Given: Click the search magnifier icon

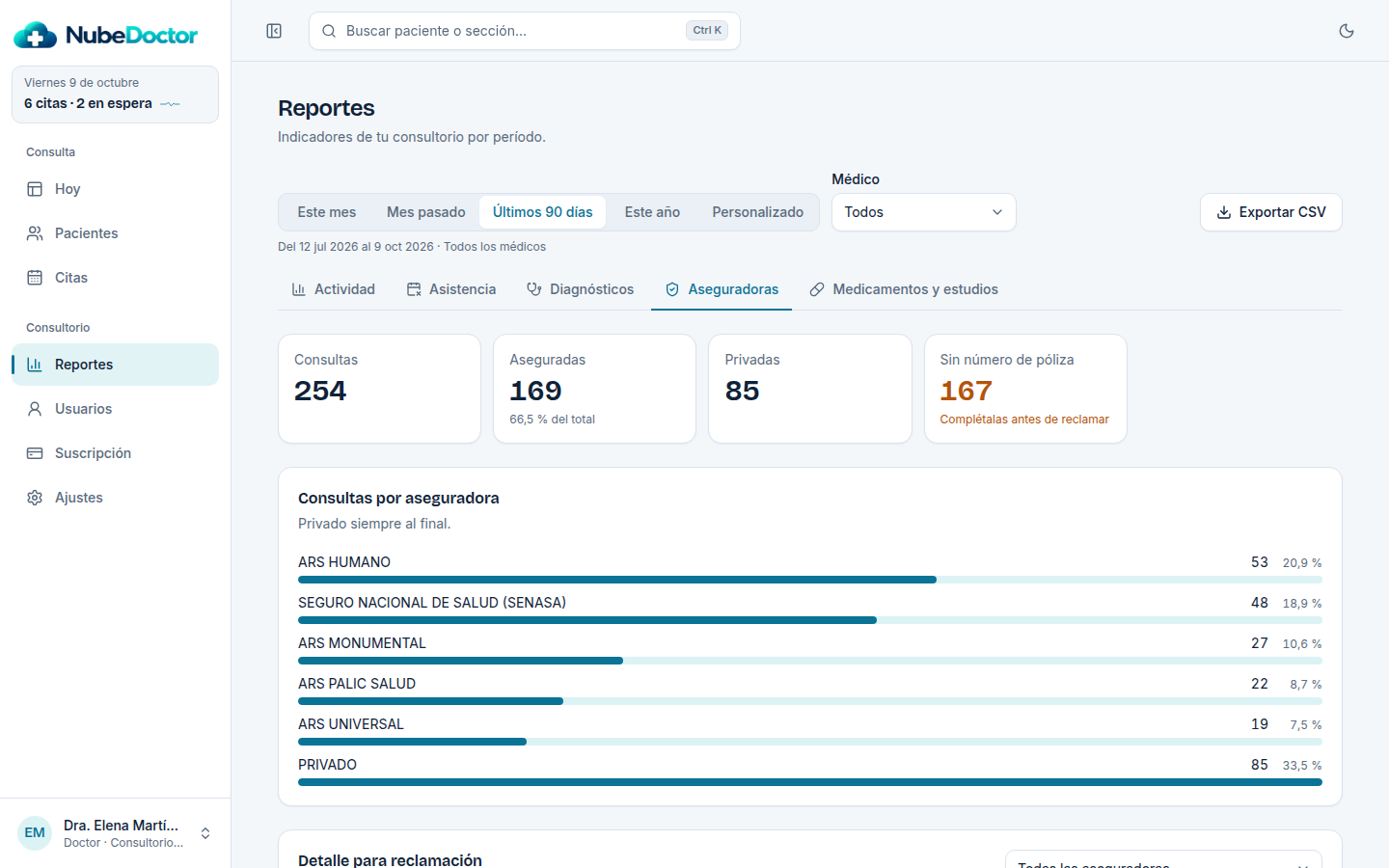Looking at the screenshot, I should click(329, 31).
